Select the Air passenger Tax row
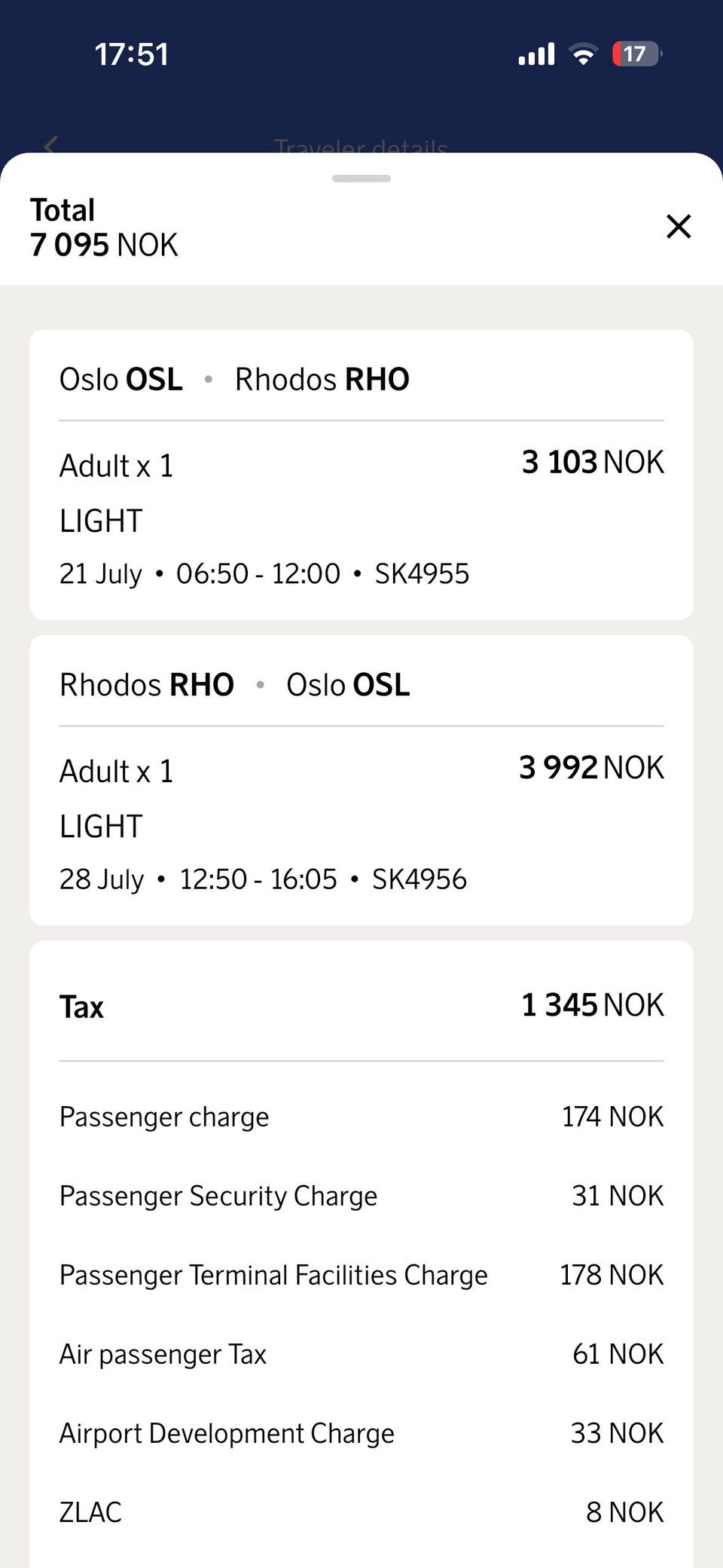723x1568 pixels. pyautogui.click(x=361, y=1354)
